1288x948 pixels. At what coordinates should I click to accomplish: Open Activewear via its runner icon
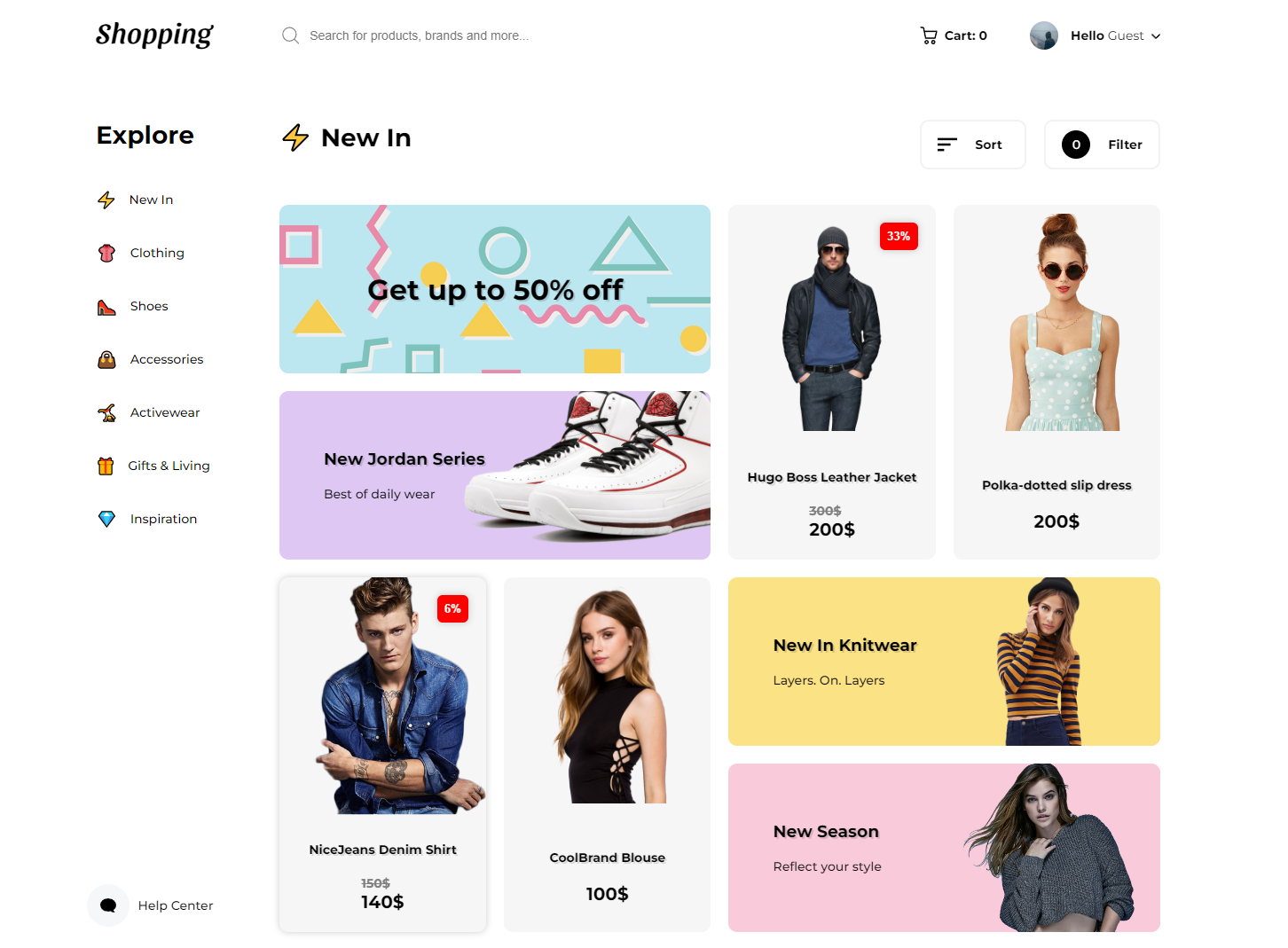106,412
